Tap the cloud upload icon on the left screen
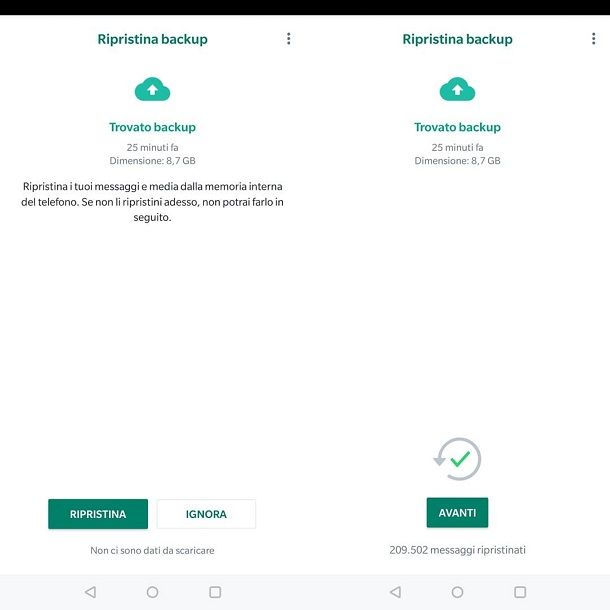610x610 pixels. [x=152, y=89]
